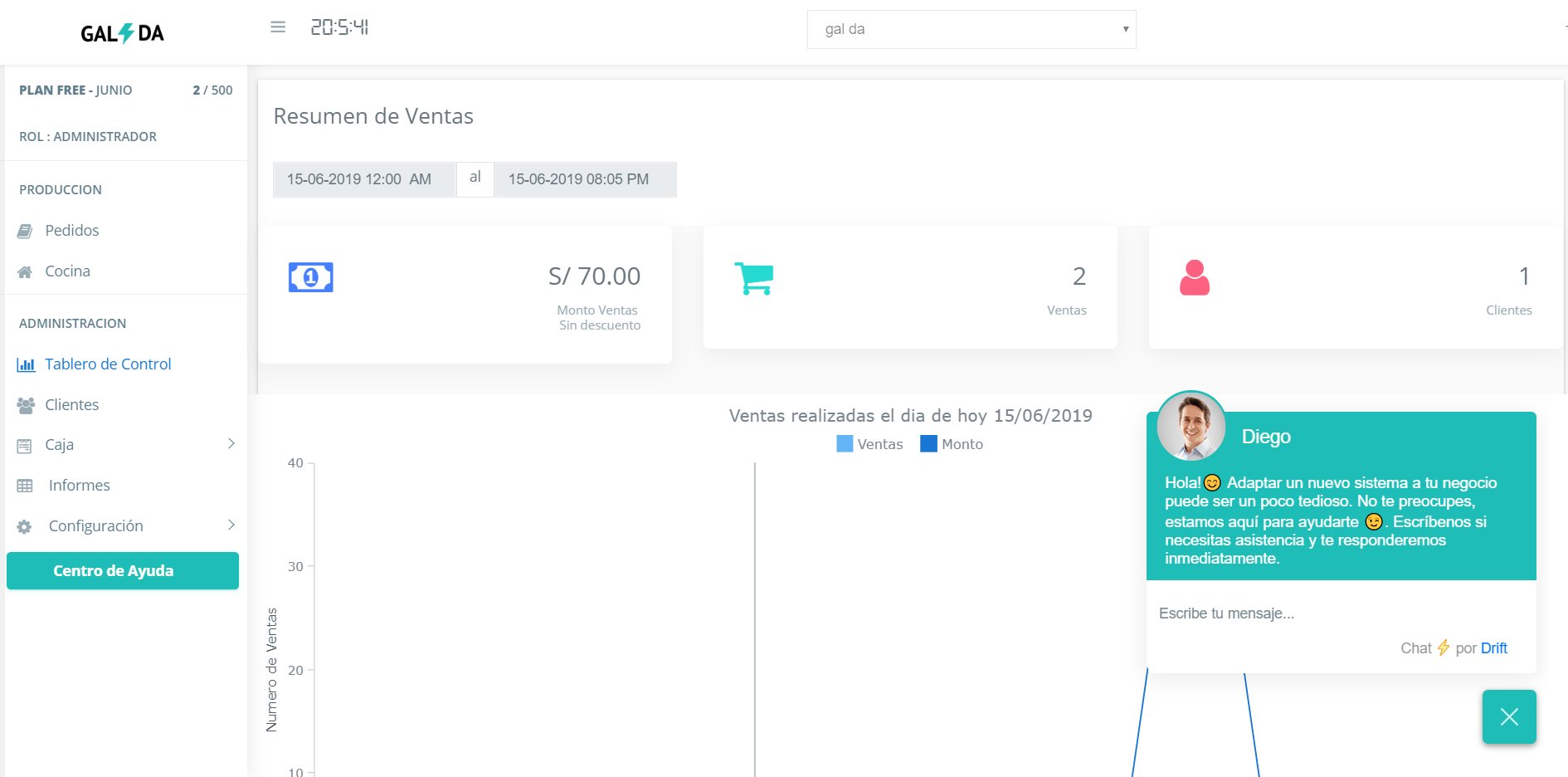Click the '2 / 500' plan usage counter
Screen dimensions: 1568x777
pyautogui.click(x=212, y=90)
